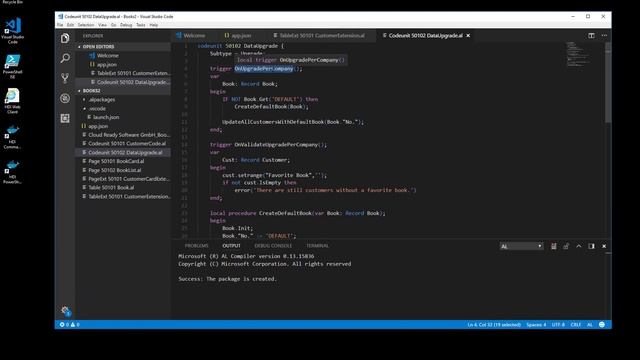Close the bottom output panel

click(x=604, y=246)
